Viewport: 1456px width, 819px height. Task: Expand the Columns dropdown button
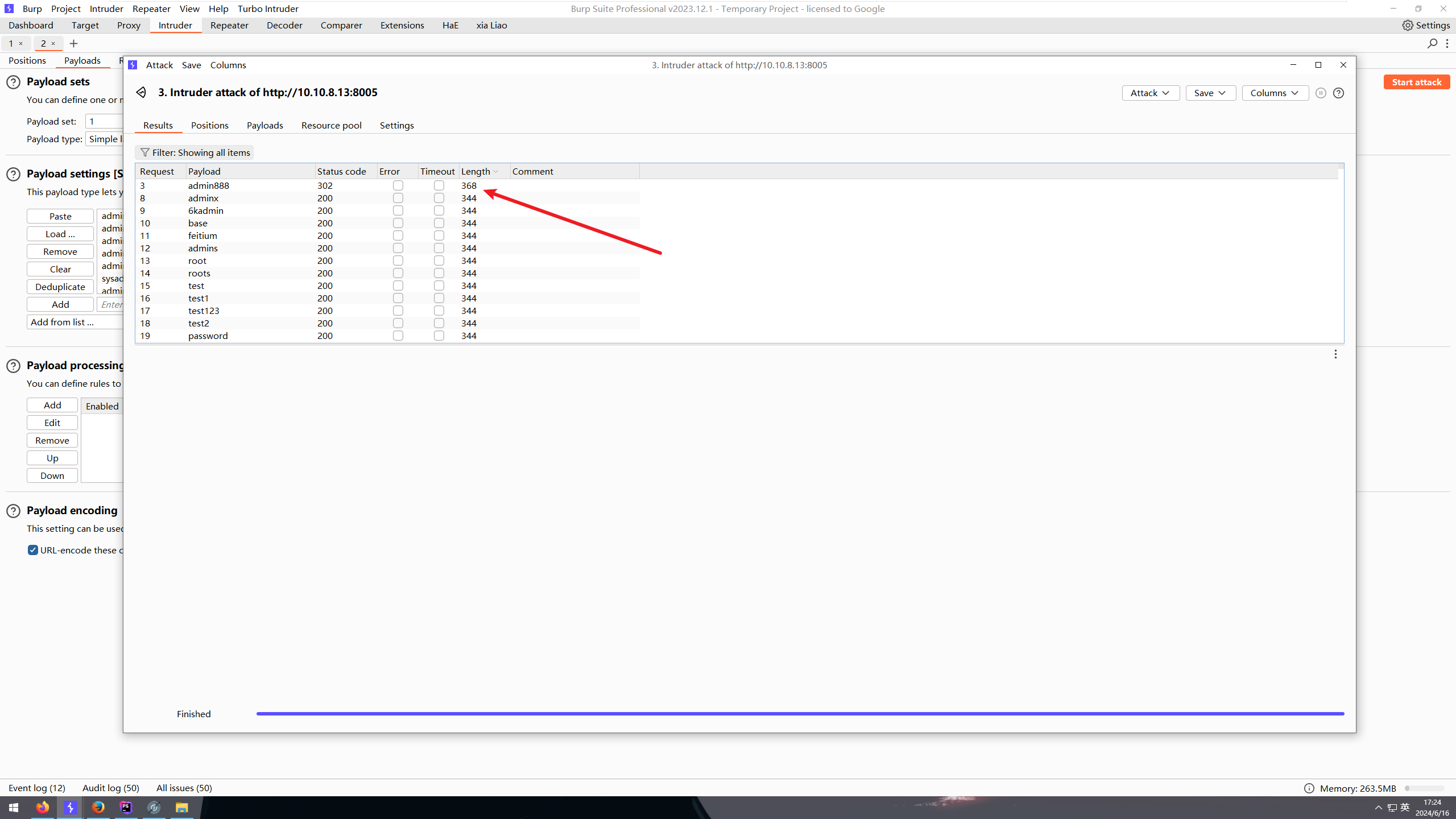pos(1275,93)
